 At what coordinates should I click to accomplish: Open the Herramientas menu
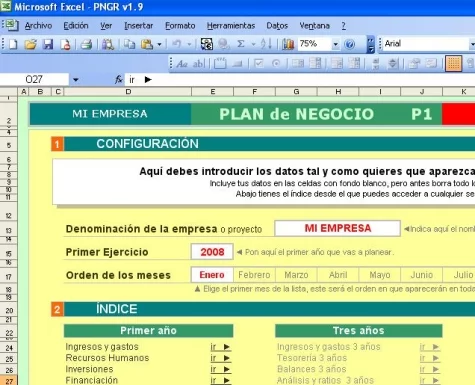(x=231, y=26)
